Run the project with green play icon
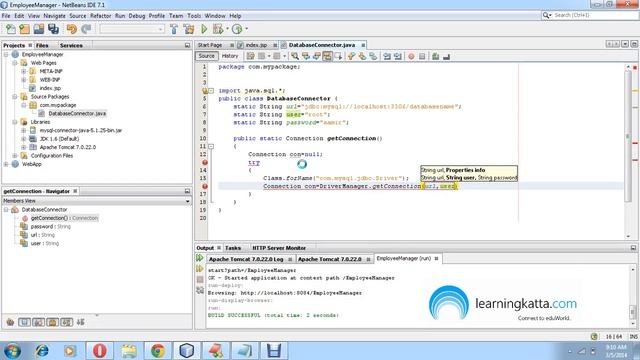This screenshot has width=640, height=360. pyautogui.click(x=204, y=29)
